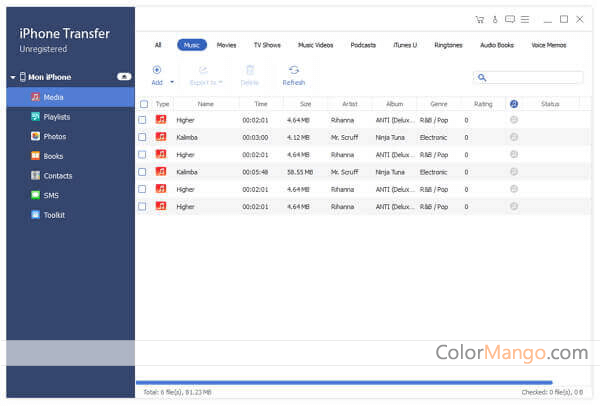The width and height of the screenshot is (600, 406).
Task: Open Contacts in the sidebar
Action: point(58,175)
